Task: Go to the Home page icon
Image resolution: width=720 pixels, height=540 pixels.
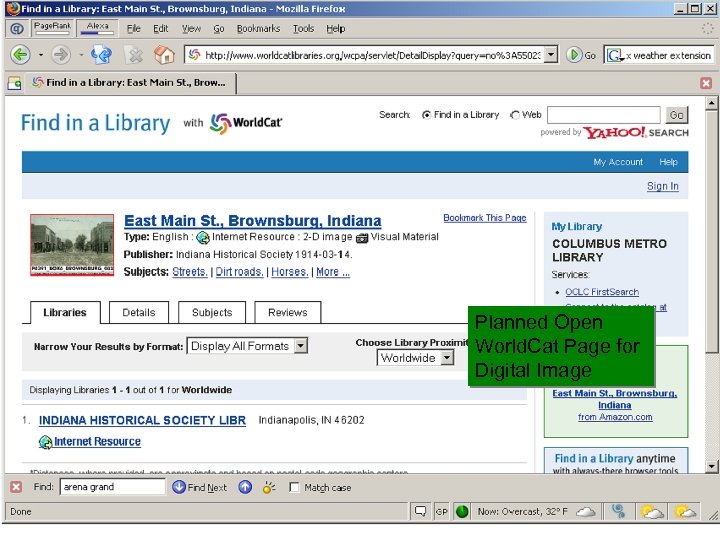Action: click(x=164, y=56)
